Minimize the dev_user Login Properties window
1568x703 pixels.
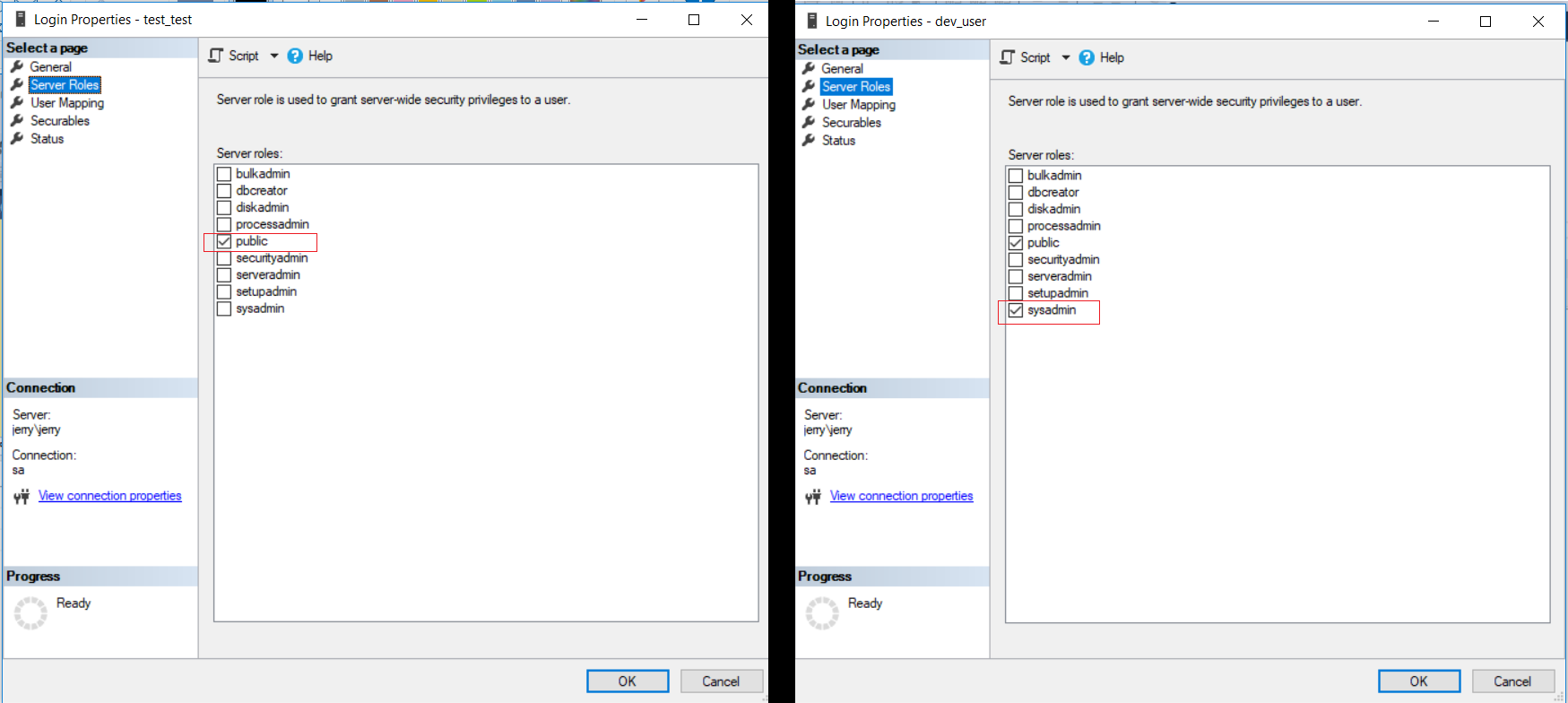click(1434, 22)
